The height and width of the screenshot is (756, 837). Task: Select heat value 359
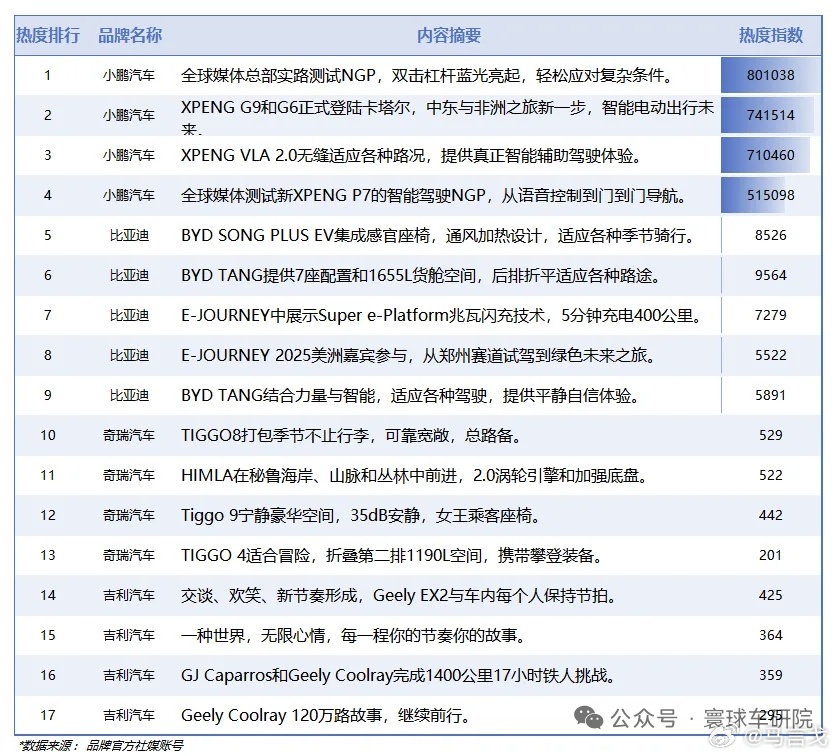(x=771, y=676)
